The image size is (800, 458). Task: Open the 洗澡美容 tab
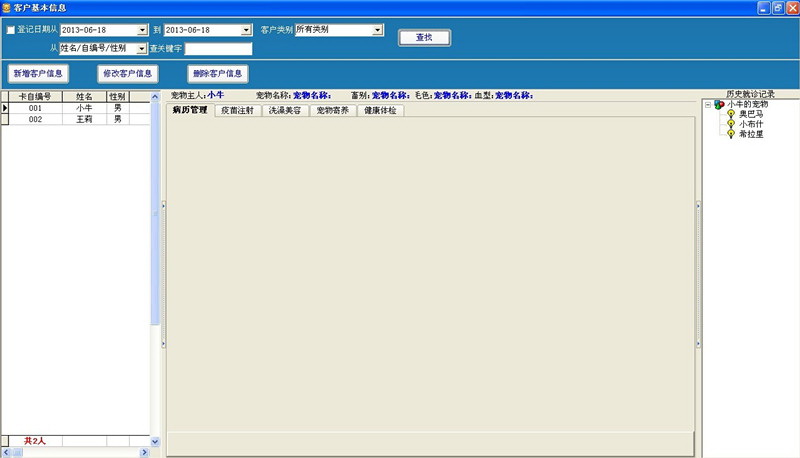point(286,110)
